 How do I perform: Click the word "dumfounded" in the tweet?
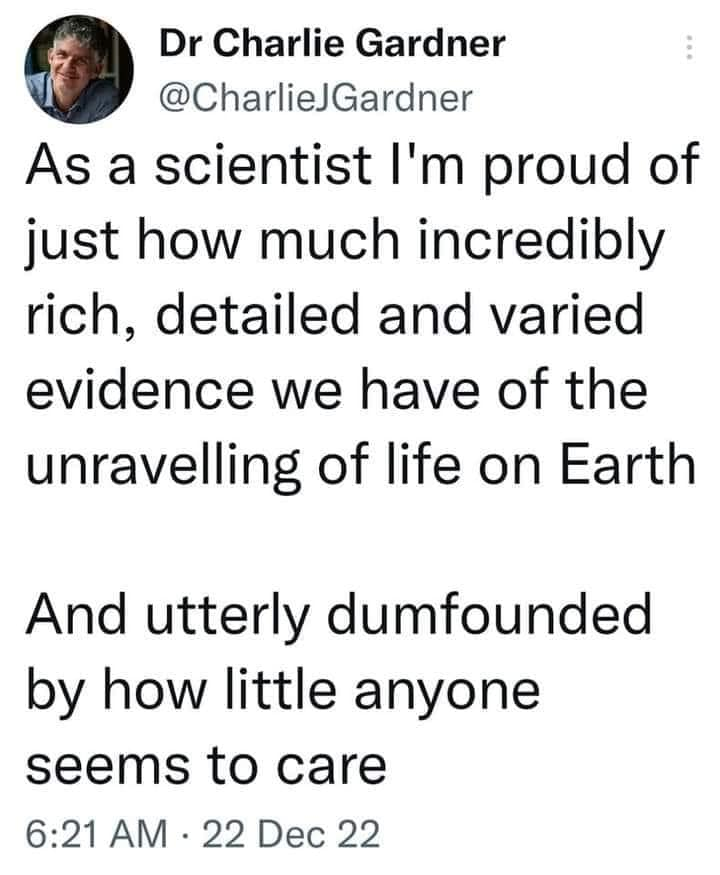[488, 614]
